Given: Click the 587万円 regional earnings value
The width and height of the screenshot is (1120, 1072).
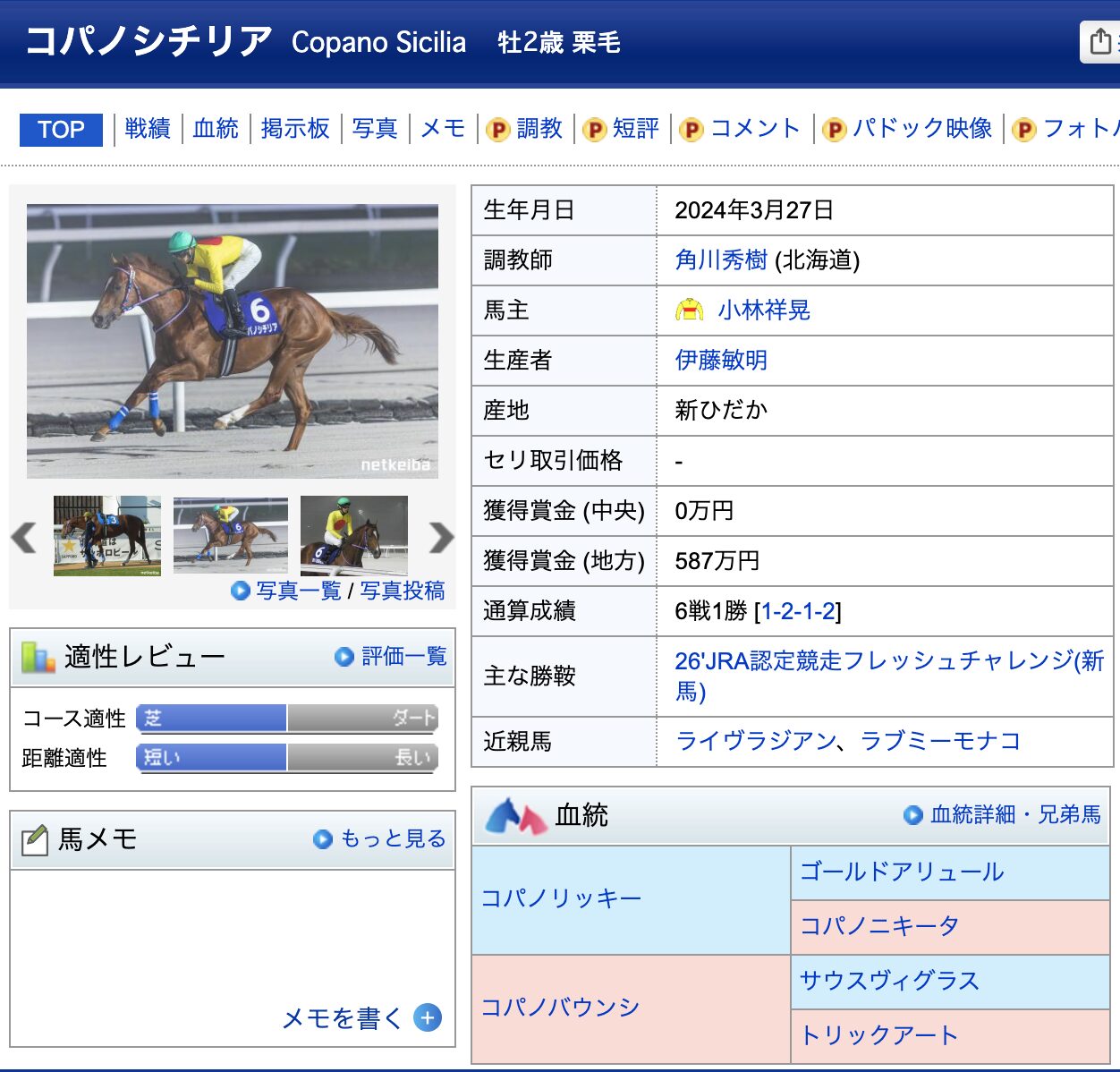Looking at the screenshot, I should click(x=717, y=561).
